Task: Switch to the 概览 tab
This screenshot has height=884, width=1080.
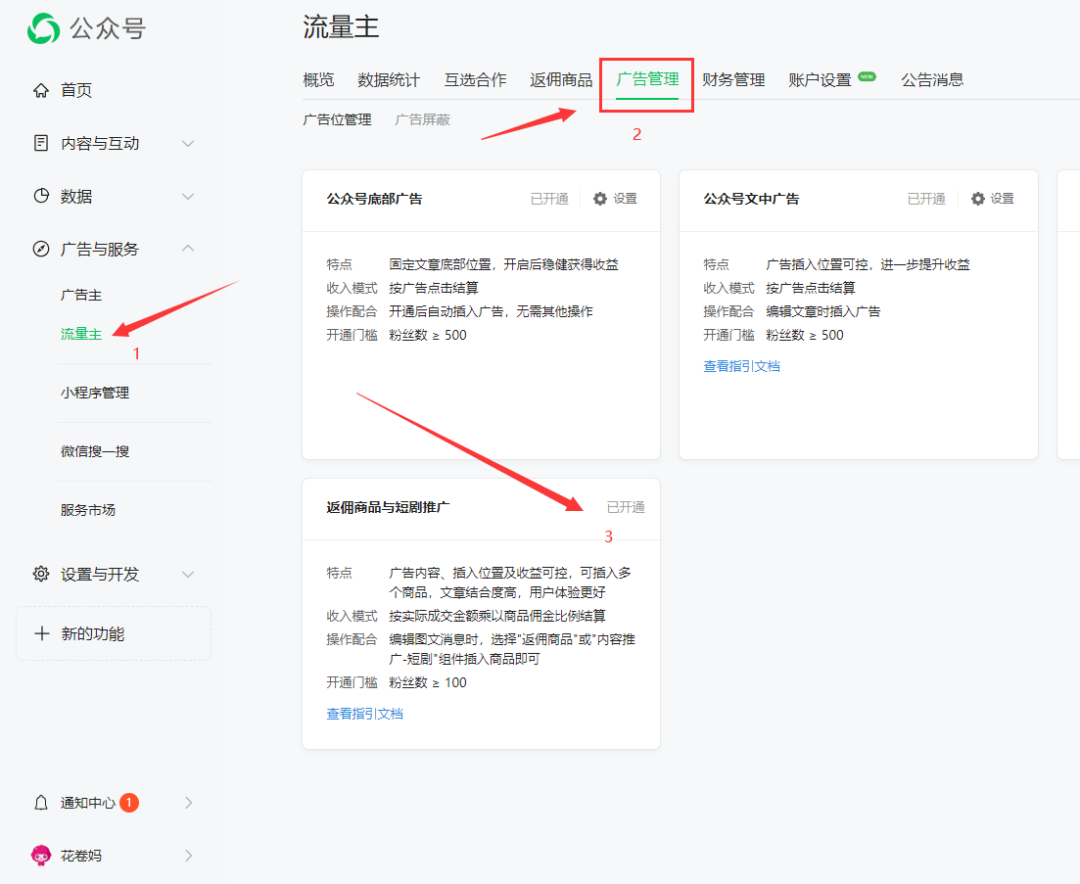Action: pos(318,80)
